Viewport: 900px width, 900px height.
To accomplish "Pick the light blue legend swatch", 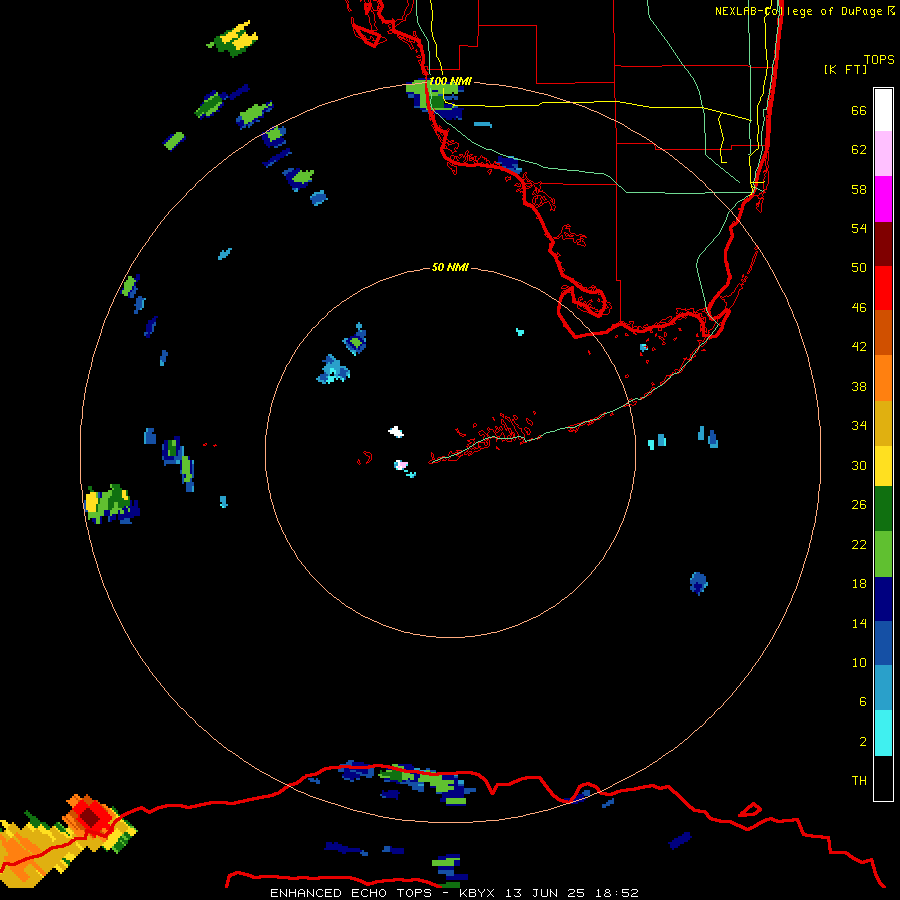I will tap(883, 688).
